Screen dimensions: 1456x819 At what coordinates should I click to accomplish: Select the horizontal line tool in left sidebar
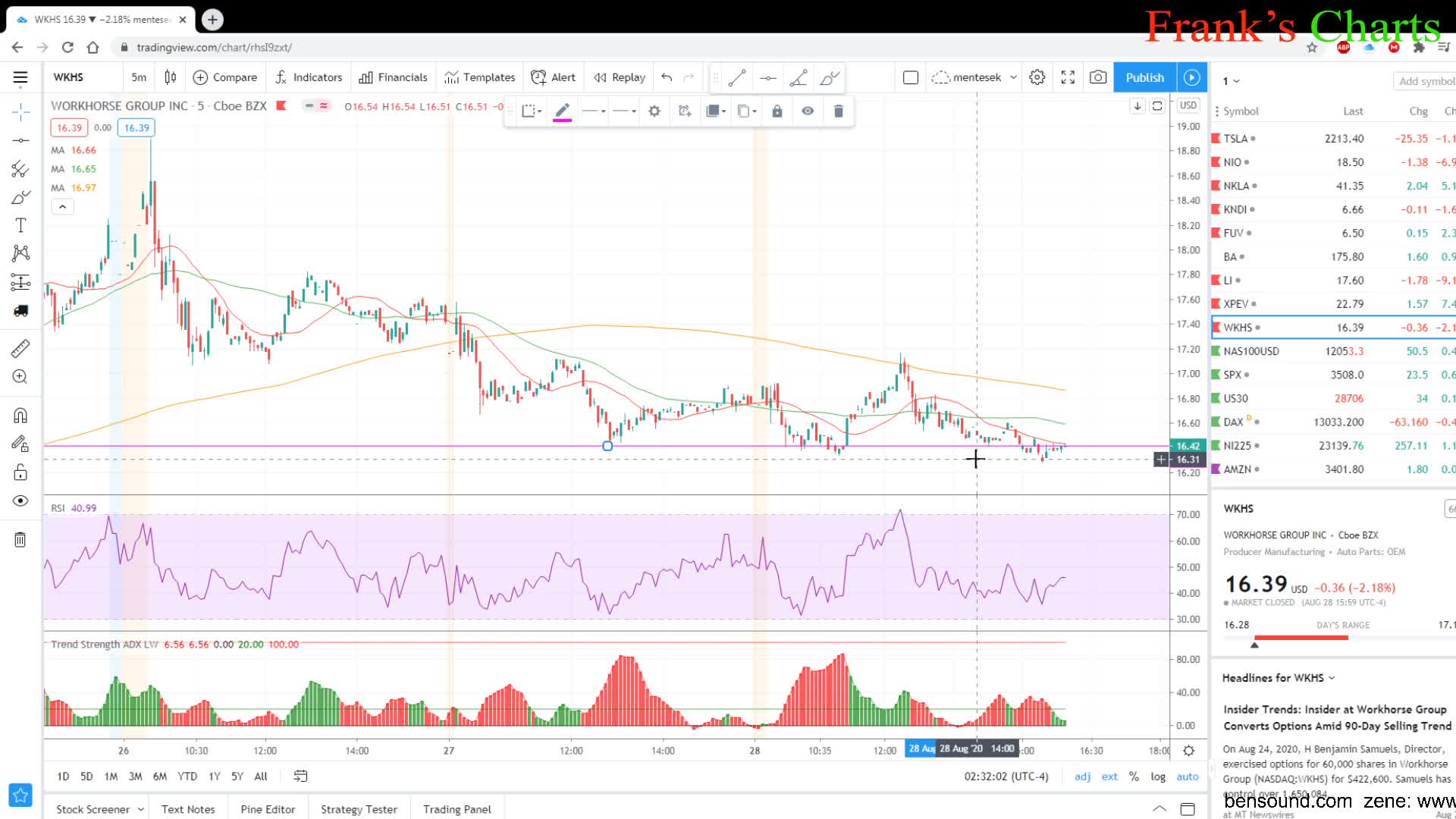point(20,140)
